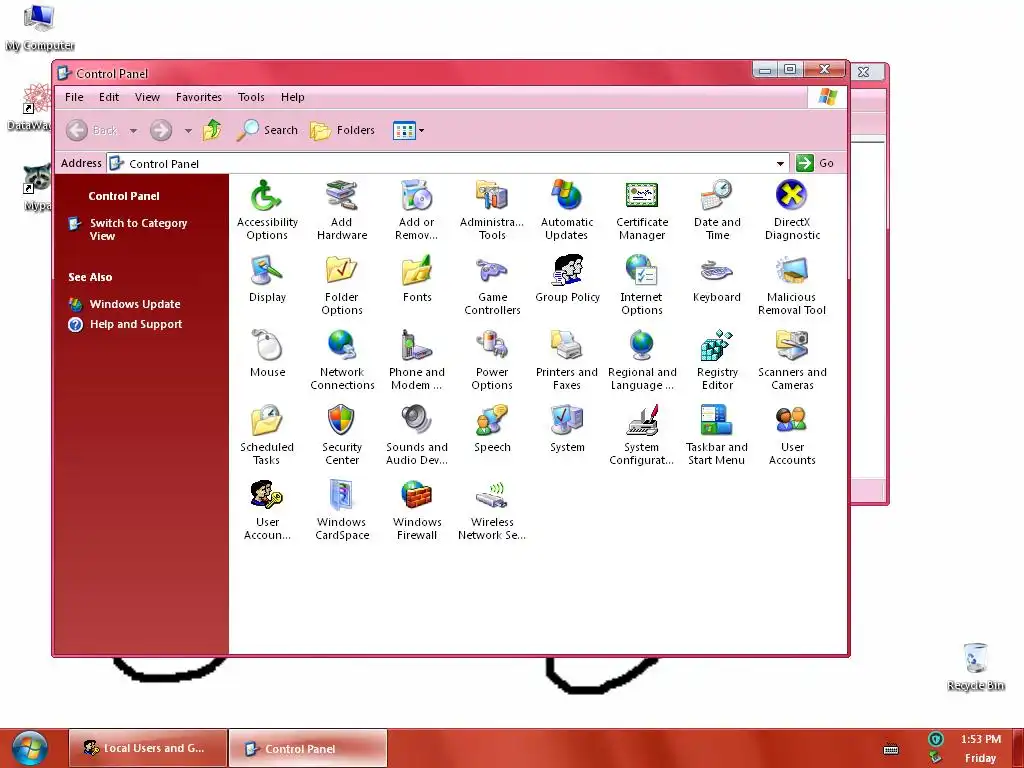Open Security Center icon
This screenshot has height=768, width=1024.
342,435
